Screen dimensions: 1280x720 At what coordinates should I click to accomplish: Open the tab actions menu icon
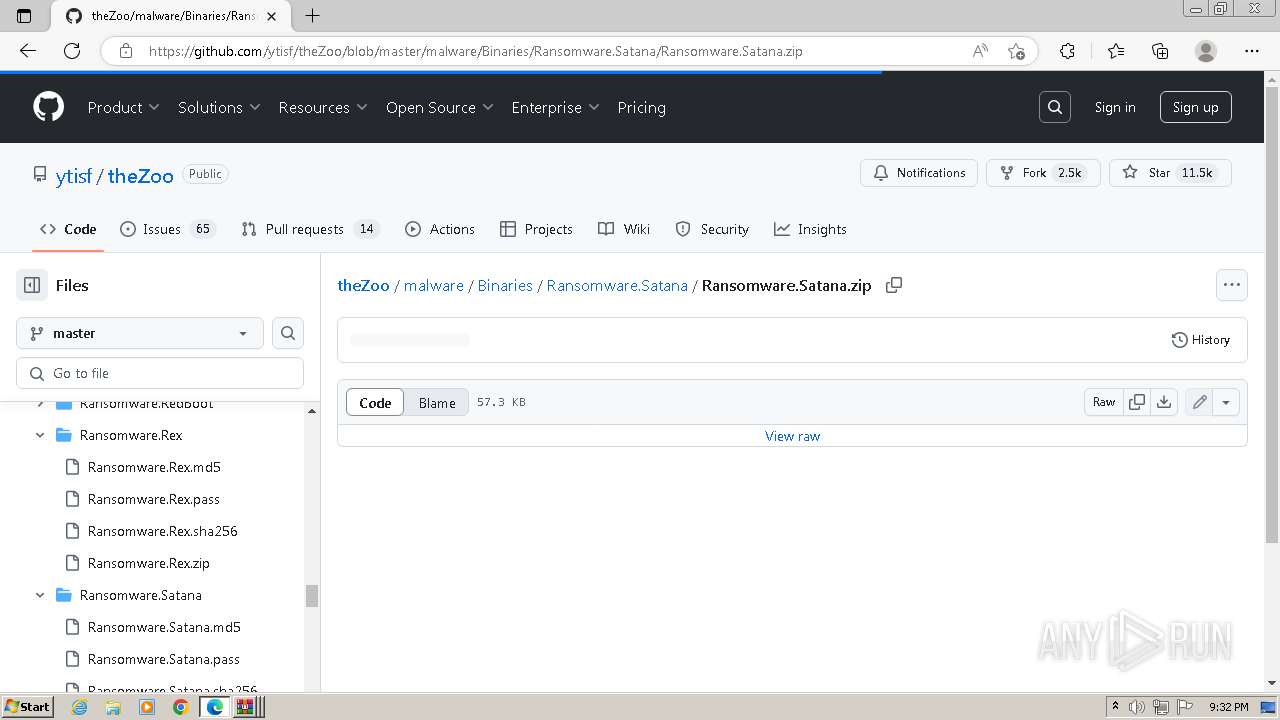[24, 15]
